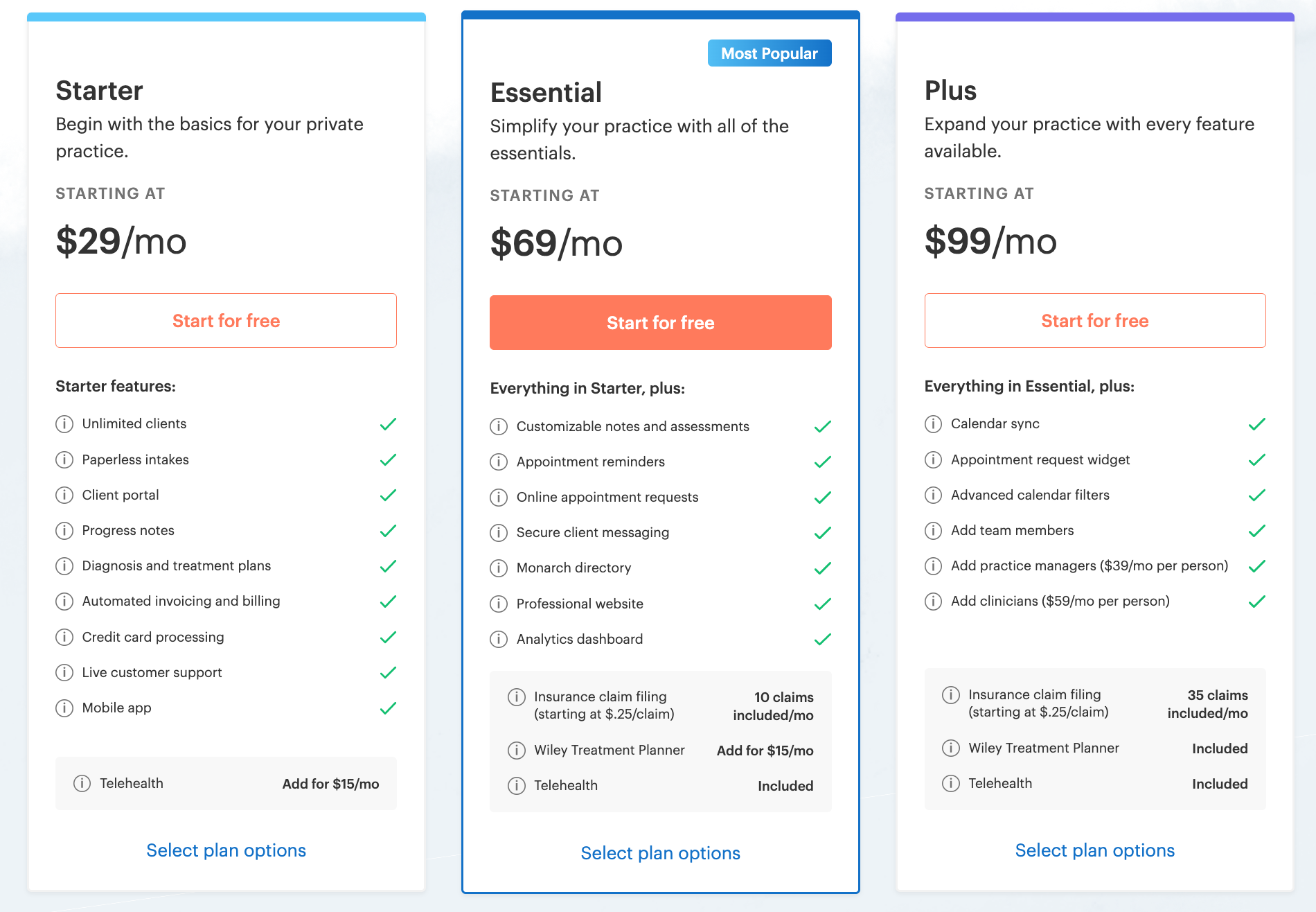Click info icon for Plus Insurance claim filing

point(951,694)
